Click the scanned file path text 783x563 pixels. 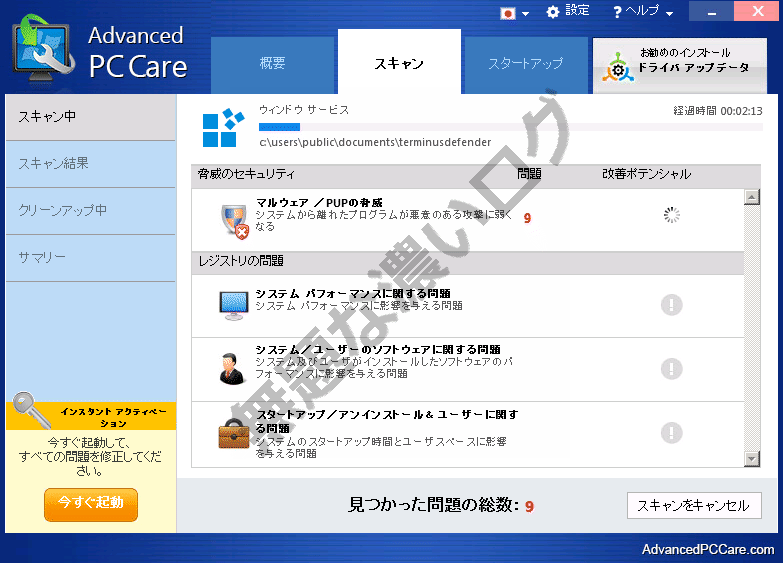(x=375, y=142)
